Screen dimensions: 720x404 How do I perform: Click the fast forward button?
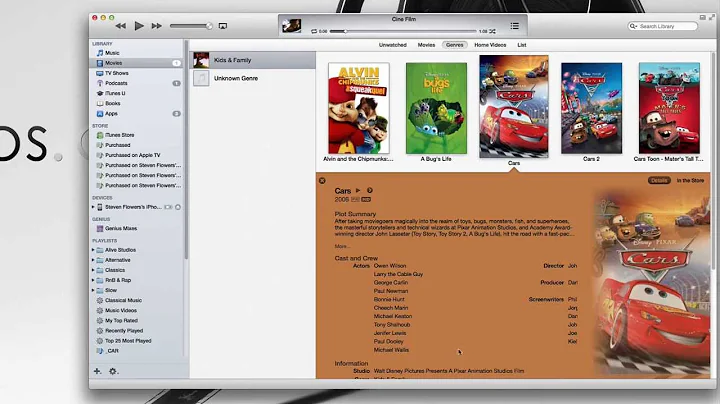tap(157, 26)
